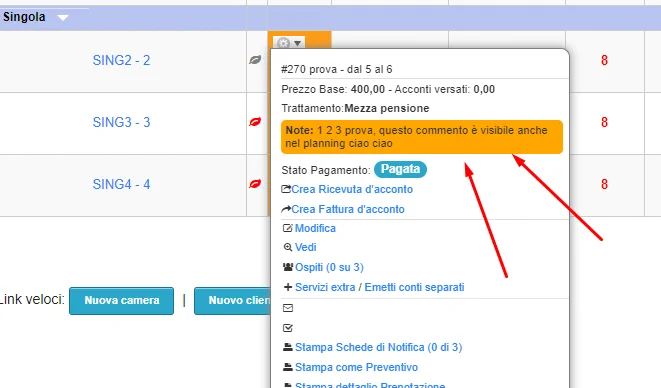The height and width of the screenshot is (388, 661).
Task: Click the red 8 in the SING3 row
Action: tap(605, 122)
